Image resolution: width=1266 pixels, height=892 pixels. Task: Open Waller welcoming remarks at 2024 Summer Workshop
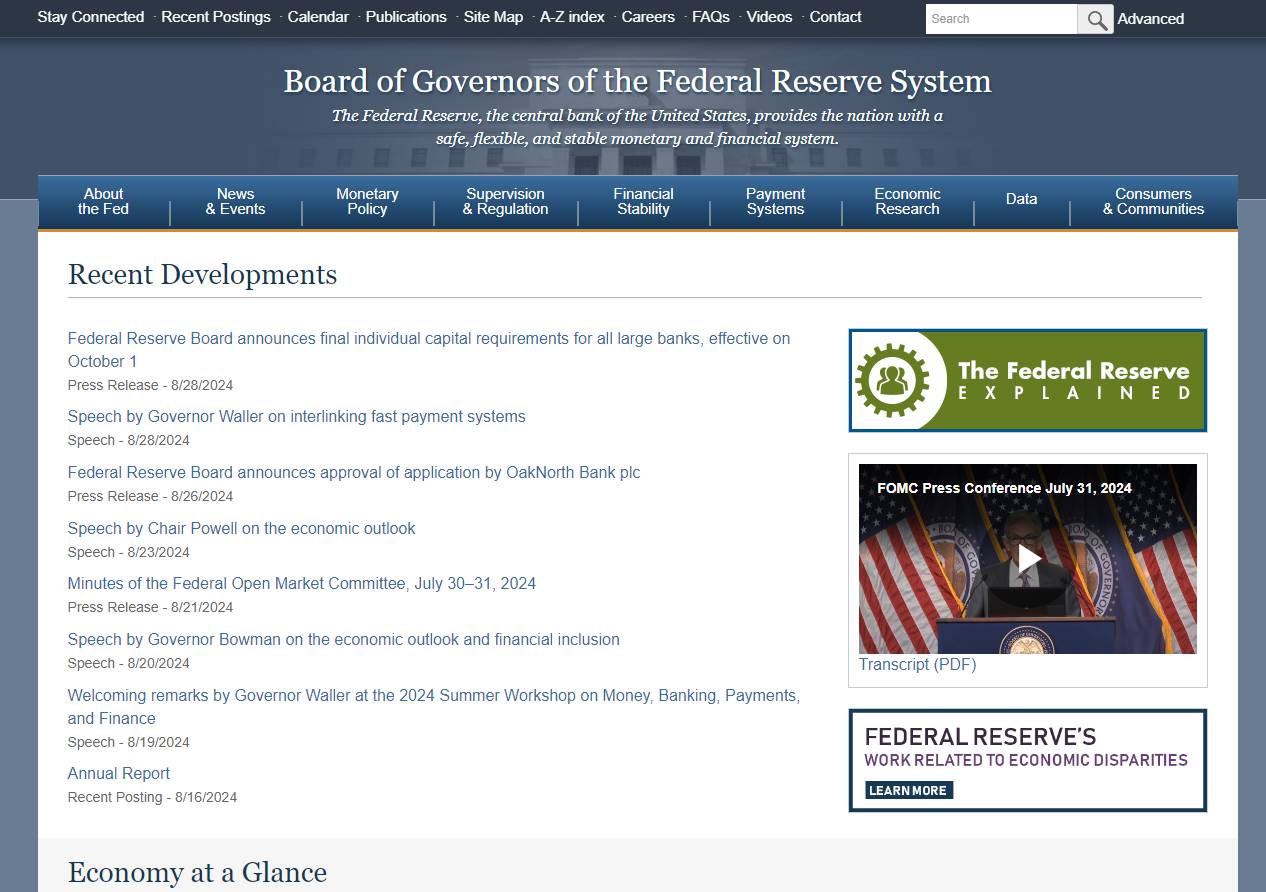pos(434,707)
